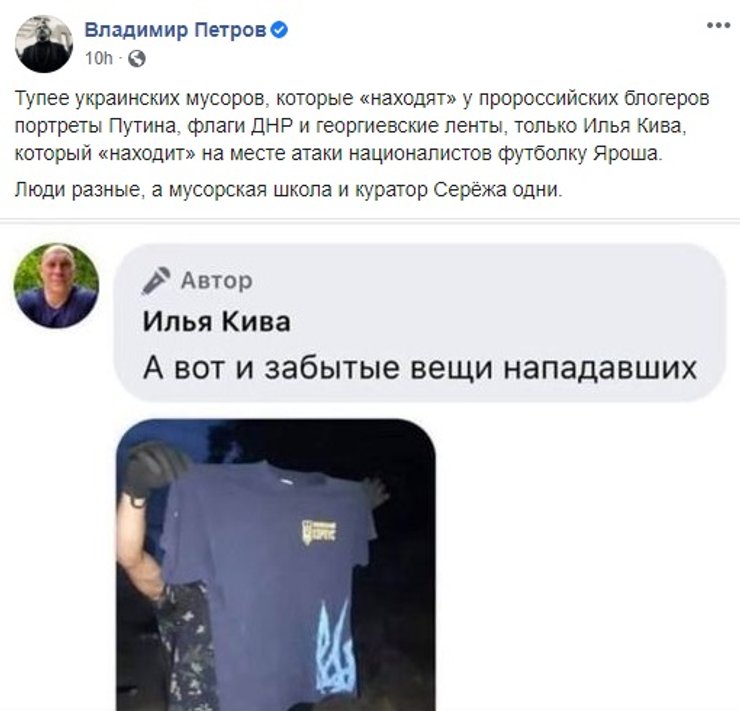Click the Автор label in comment
Image resolution: width=740 pixels, height=711 pixels.
coord(217,281)
